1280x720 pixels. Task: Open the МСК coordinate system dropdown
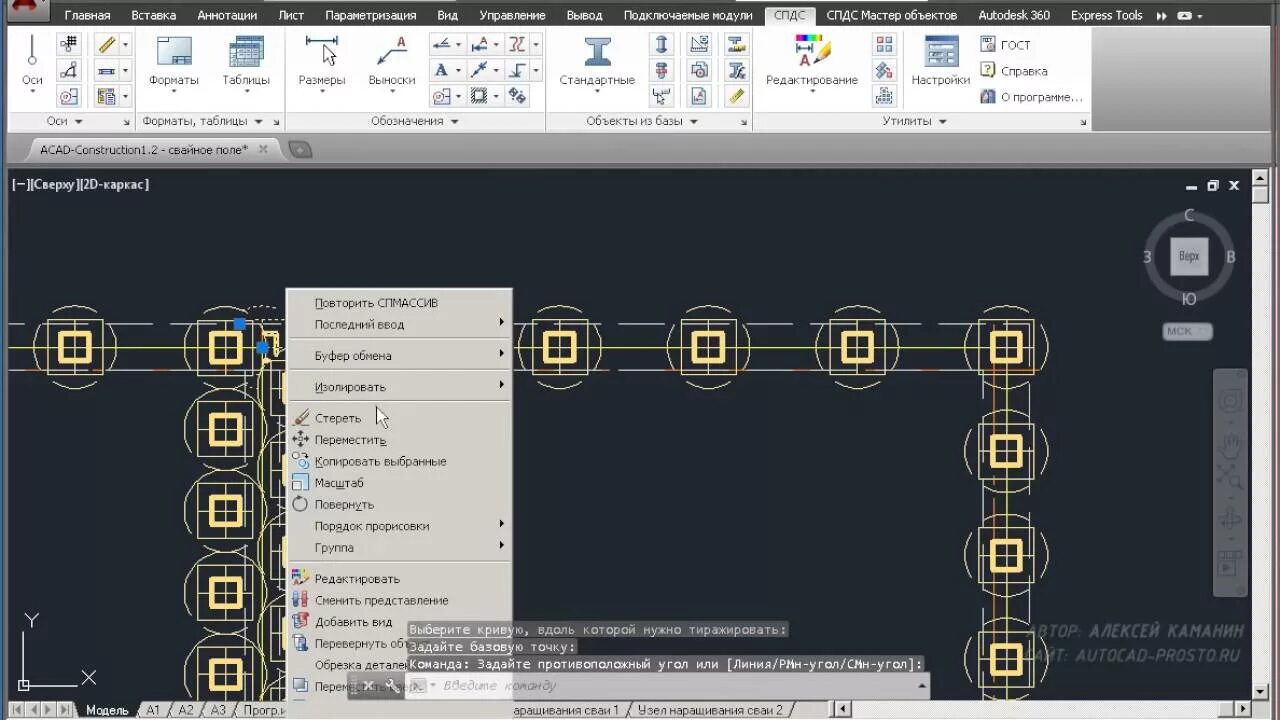(x=1188, y=331)
